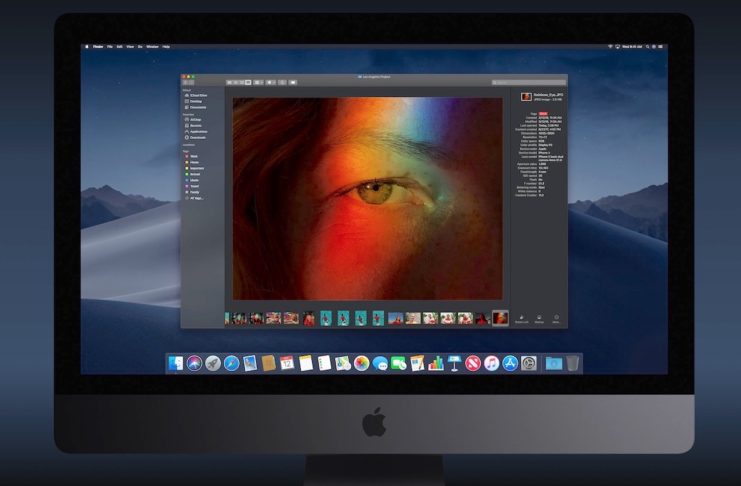741x486 pixels.
Task: Switch Finder to column view
Action: point(241,82)
